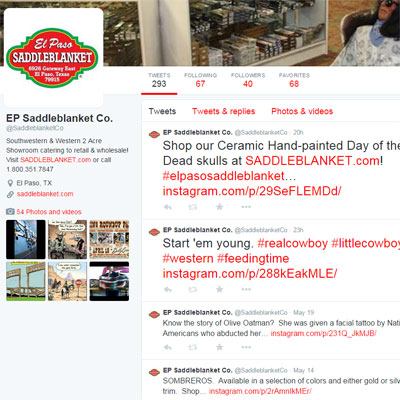Image resolution: width=400 pixels, height=400 pixels.
Task: Open more options on 'Start 'em young' tweet
Action: tap(246, 289)
